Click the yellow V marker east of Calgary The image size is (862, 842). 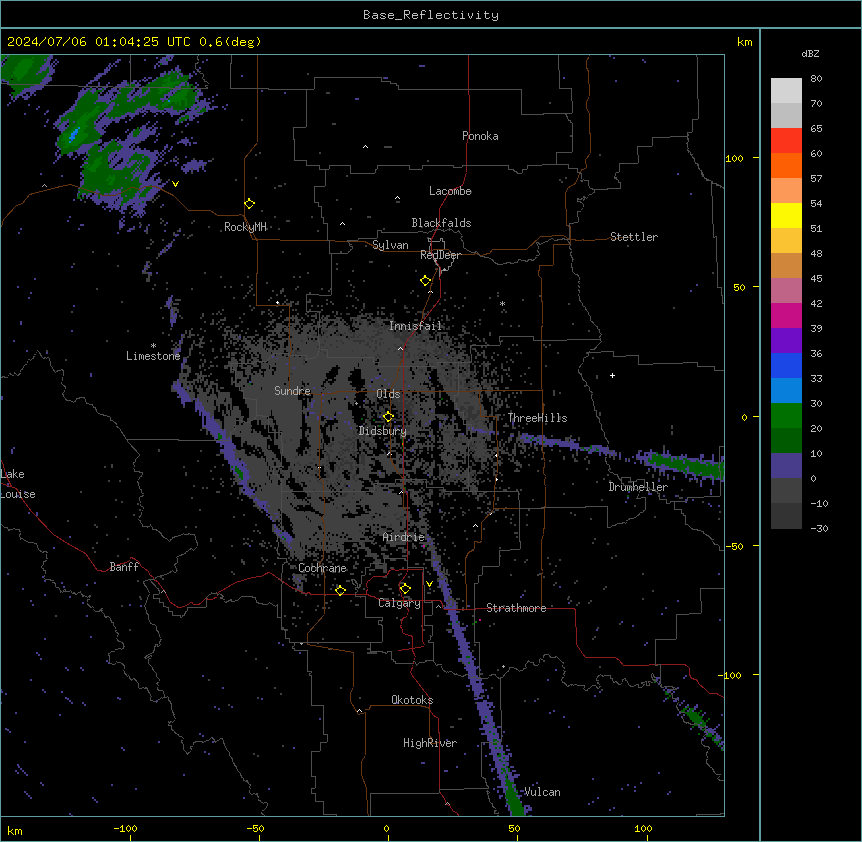pyautogui.click(x=429, y=584)
